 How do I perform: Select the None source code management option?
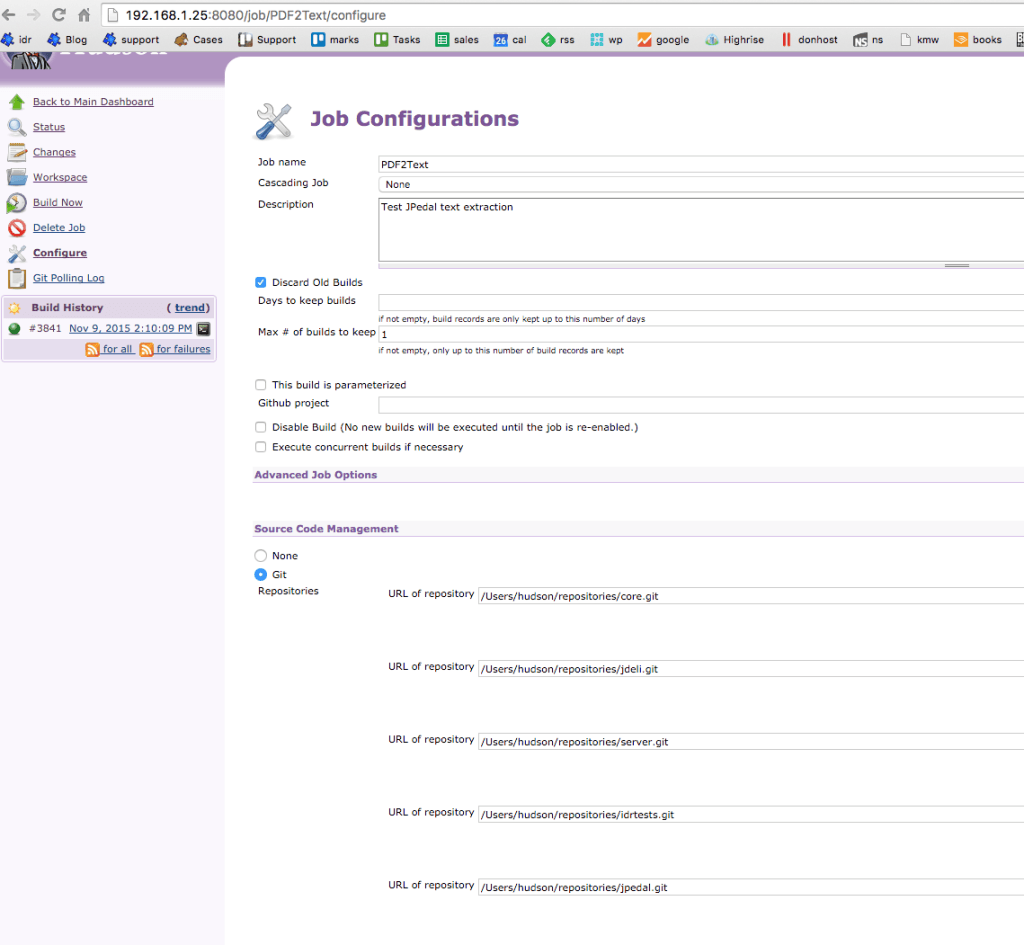(x=261, y=555)
